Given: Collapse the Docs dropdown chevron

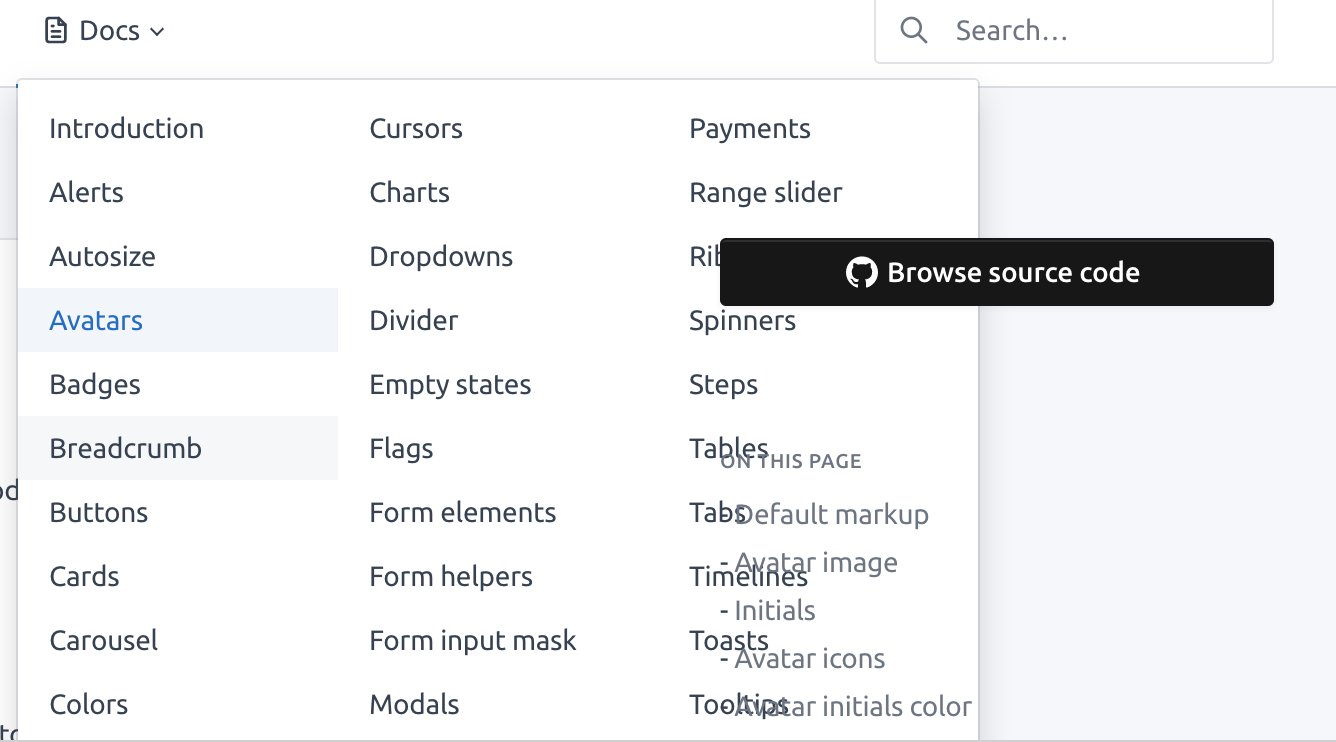Looking at the screenshot, I should coord(157,32).
